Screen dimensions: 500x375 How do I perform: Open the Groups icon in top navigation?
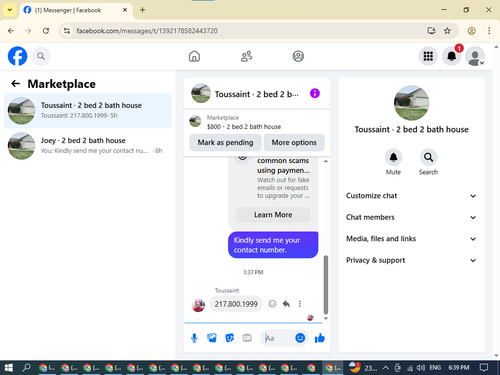coord(298,56)
